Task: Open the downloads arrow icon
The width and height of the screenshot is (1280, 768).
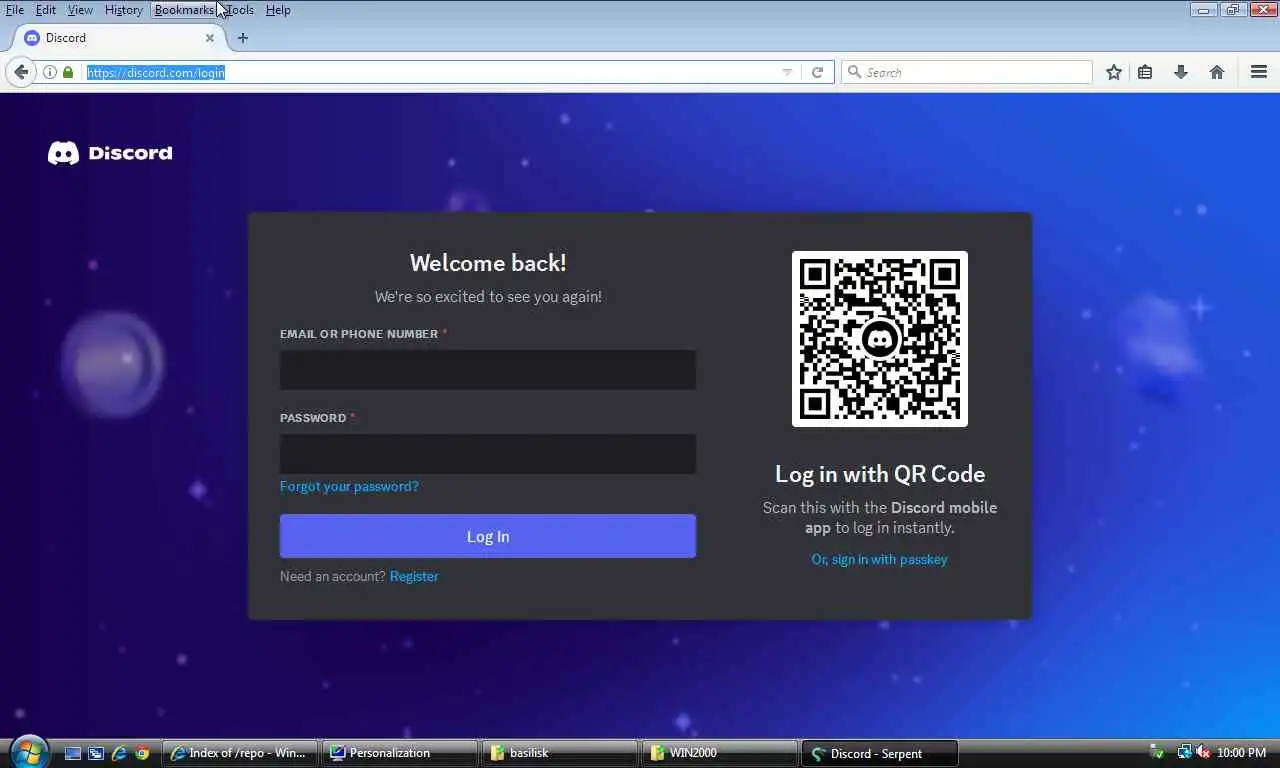Action: [1181, 72]
